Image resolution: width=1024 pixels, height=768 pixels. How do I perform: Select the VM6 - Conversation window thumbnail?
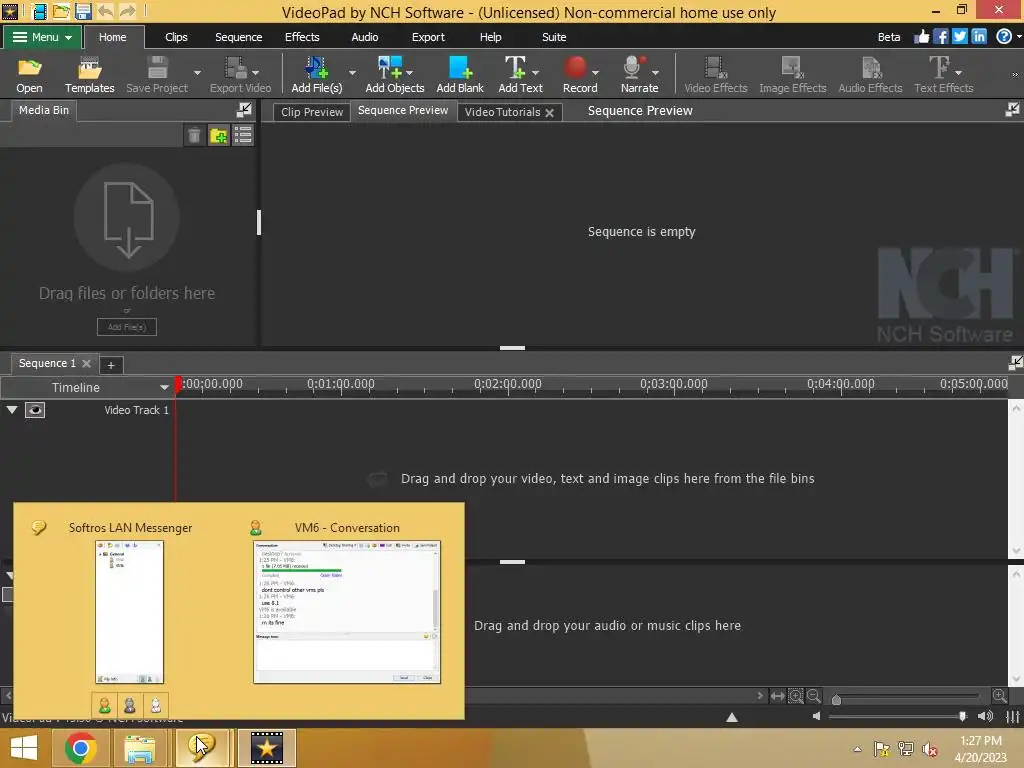tap(347, 612)
